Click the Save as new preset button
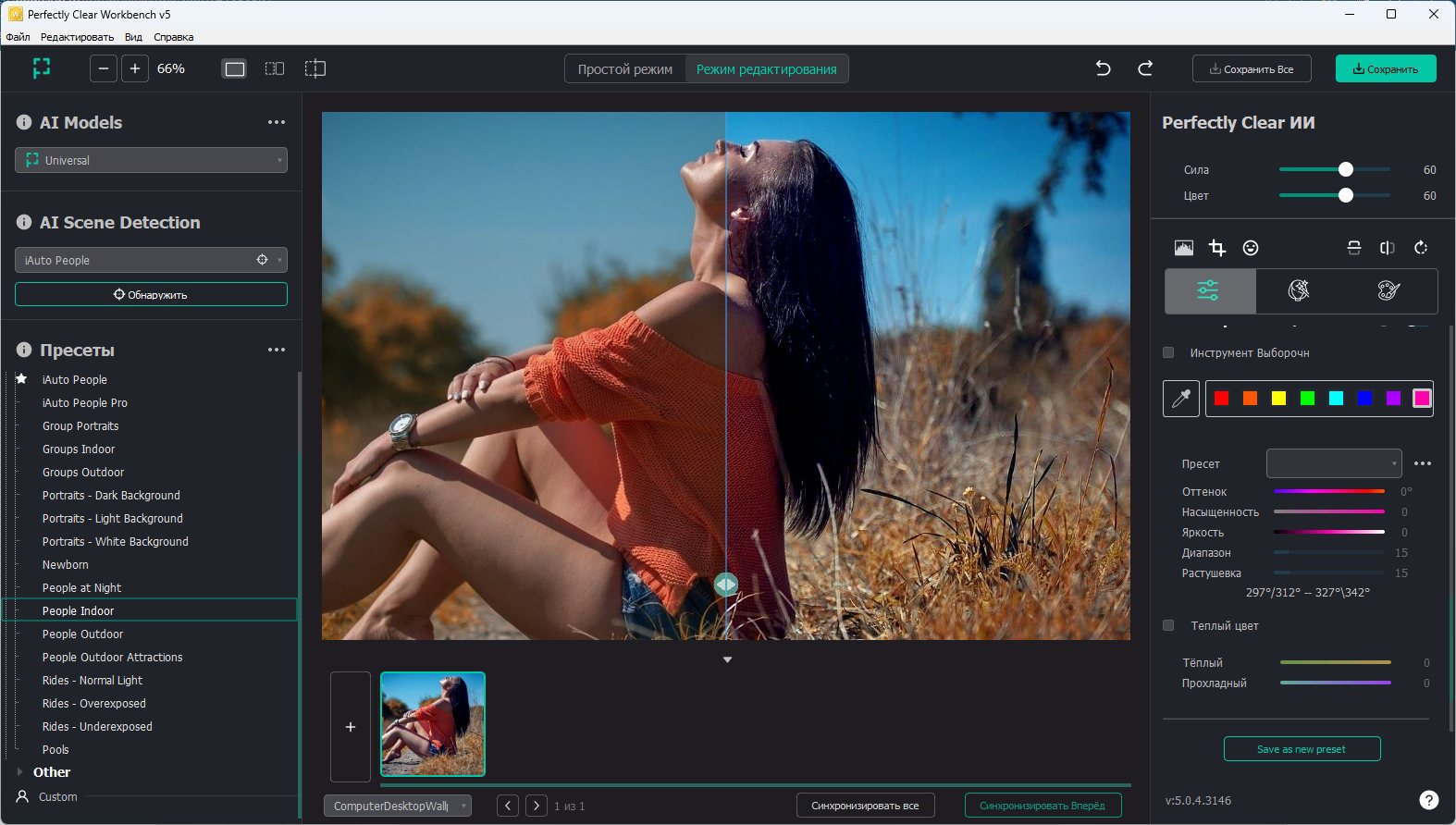The image size is (1456, 825). (1302, 749)
